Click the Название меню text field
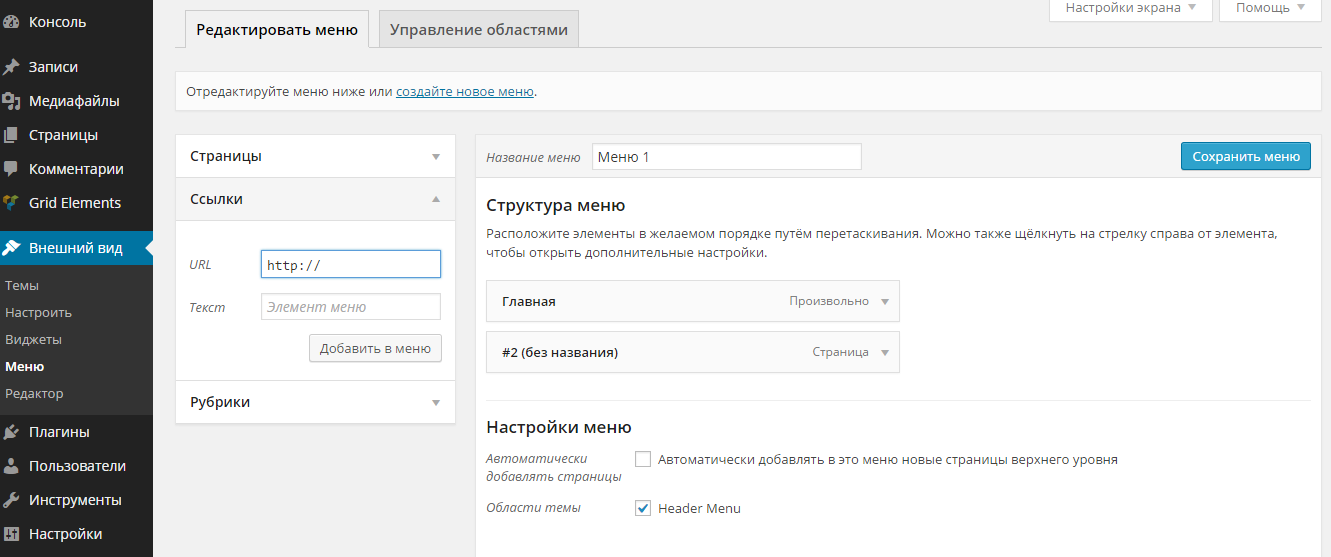This screenshot has height=557, width=1331. (726, 157)
